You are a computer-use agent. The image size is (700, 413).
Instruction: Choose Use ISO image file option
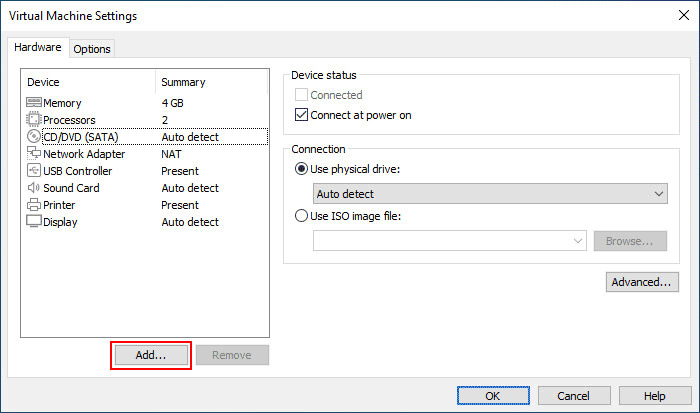tap(301, 216)
